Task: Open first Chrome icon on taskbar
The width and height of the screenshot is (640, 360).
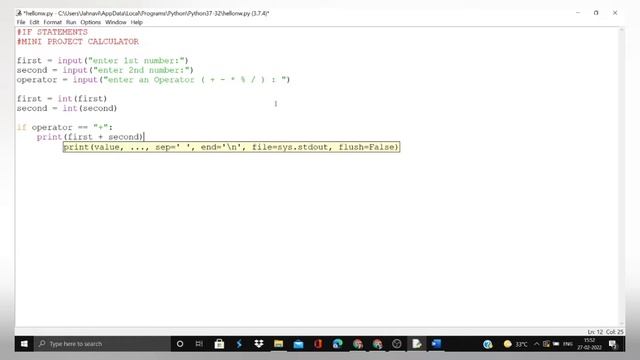Action: (358, 344)
